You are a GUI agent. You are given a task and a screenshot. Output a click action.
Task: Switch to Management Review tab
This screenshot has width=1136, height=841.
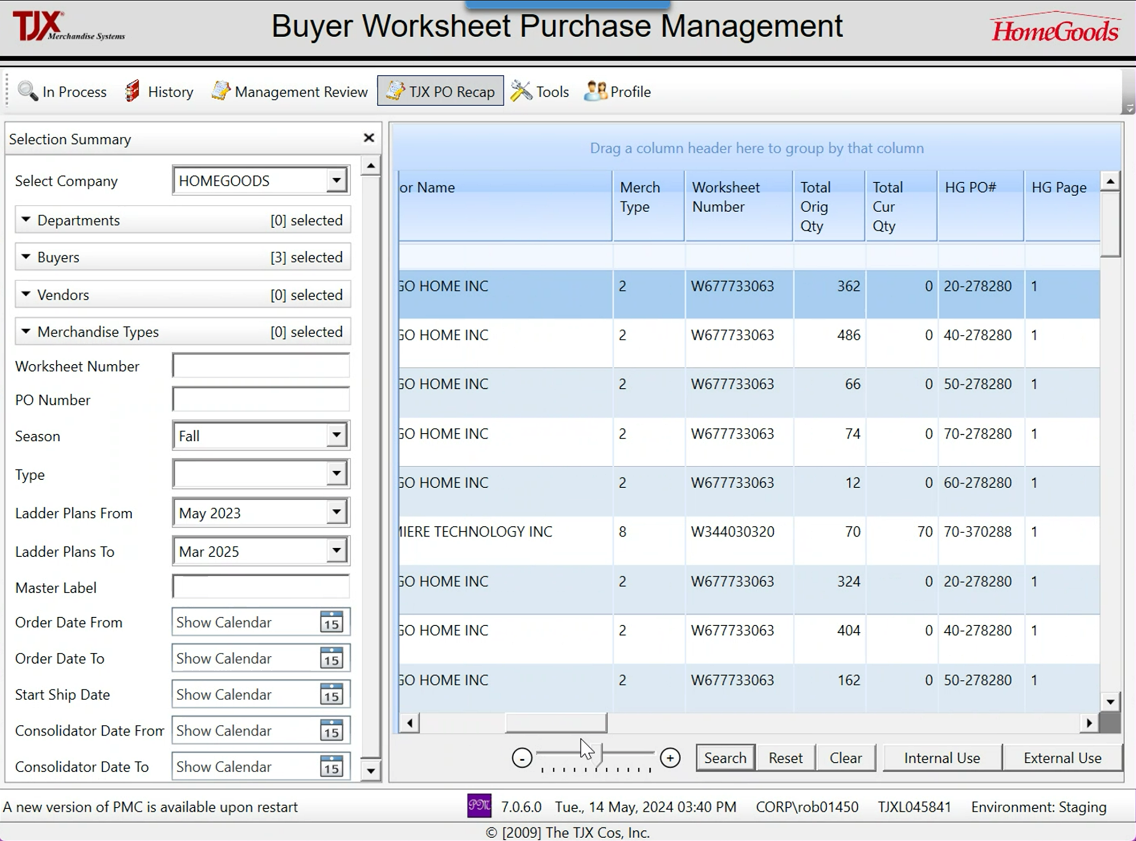point(290,91)
